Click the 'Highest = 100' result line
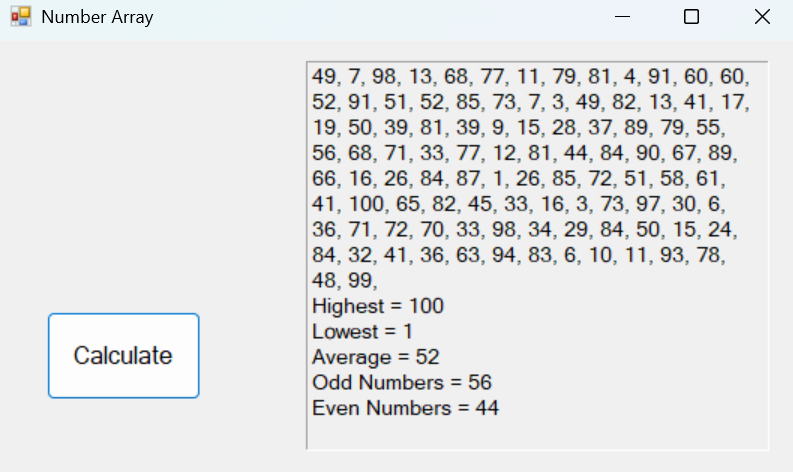The width and height of the screenshot is (793, 472). pyautogui.click(x=377, y=306)
